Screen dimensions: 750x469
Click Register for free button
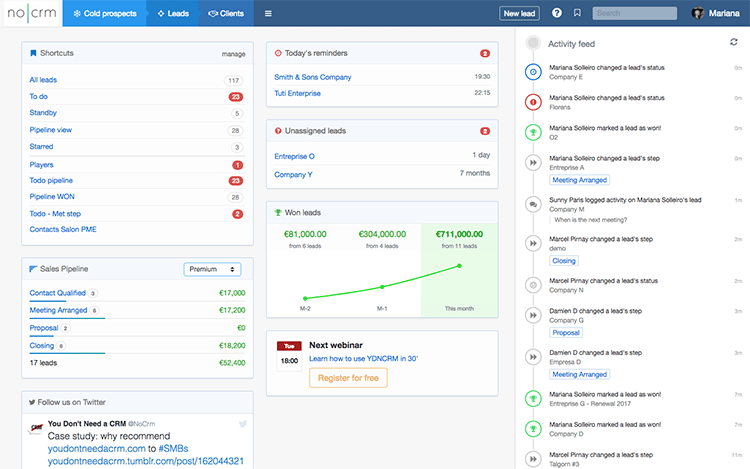348,378
